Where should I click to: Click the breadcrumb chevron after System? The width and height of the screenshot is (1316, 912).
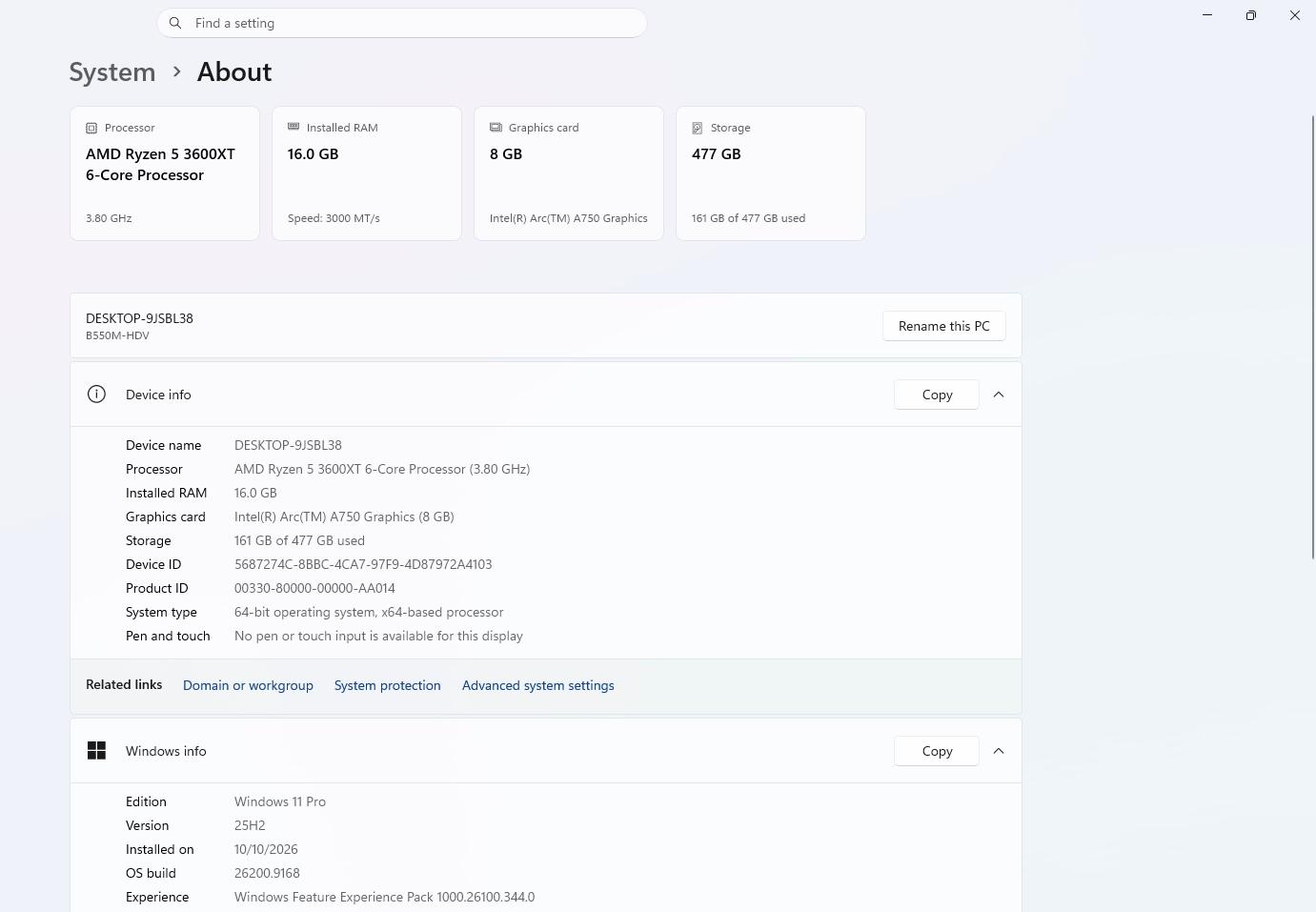(176, 71)
